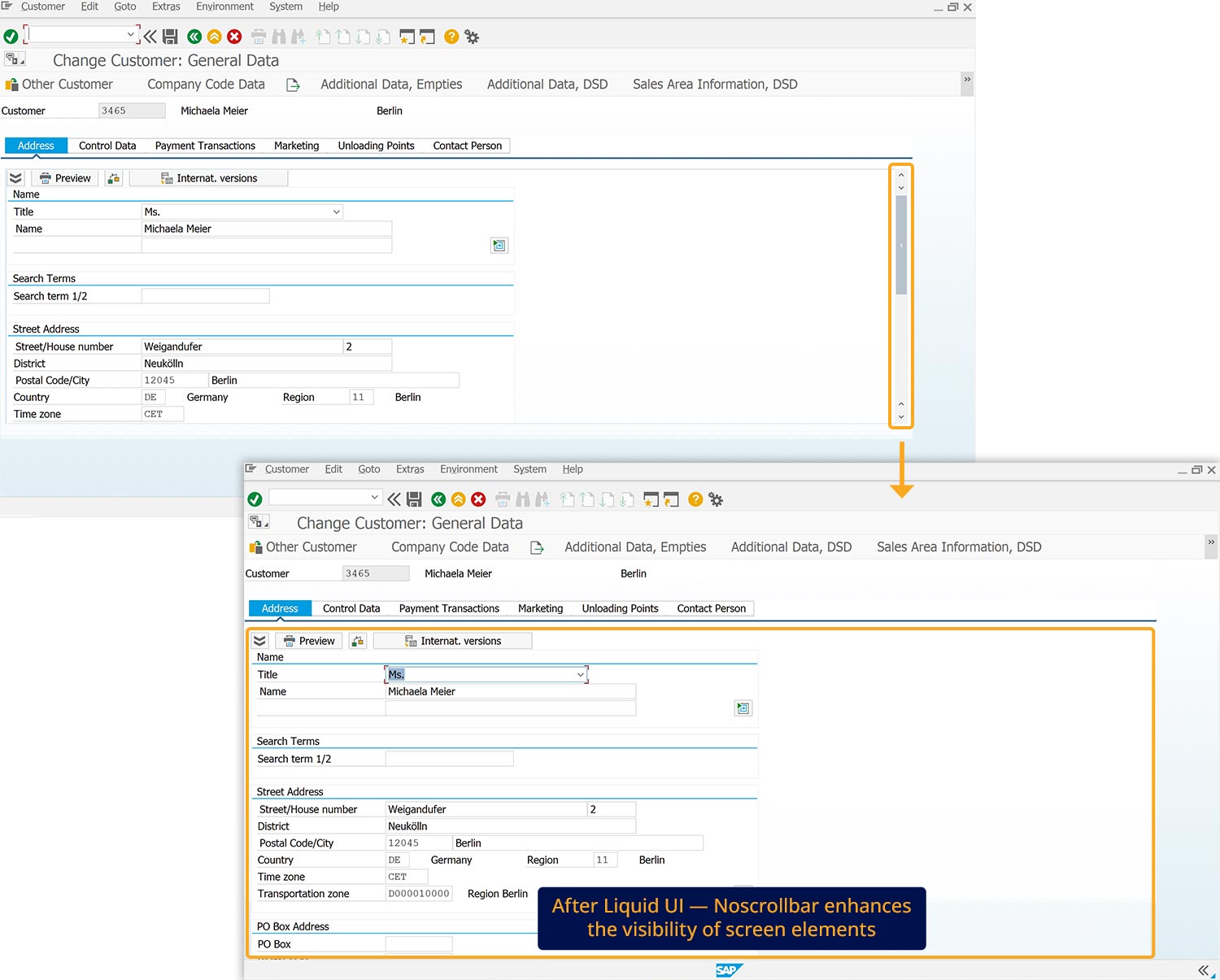The width and height of the screenshot is (1220, 980).
Task: Click the green Back icon in upper window
Action: coord(194,37)
